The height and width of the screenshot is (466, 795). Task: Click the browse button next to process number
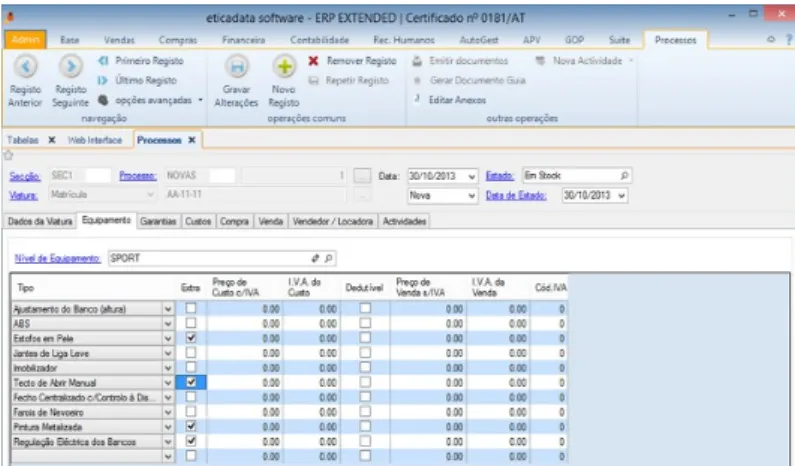tap(362, 176)
